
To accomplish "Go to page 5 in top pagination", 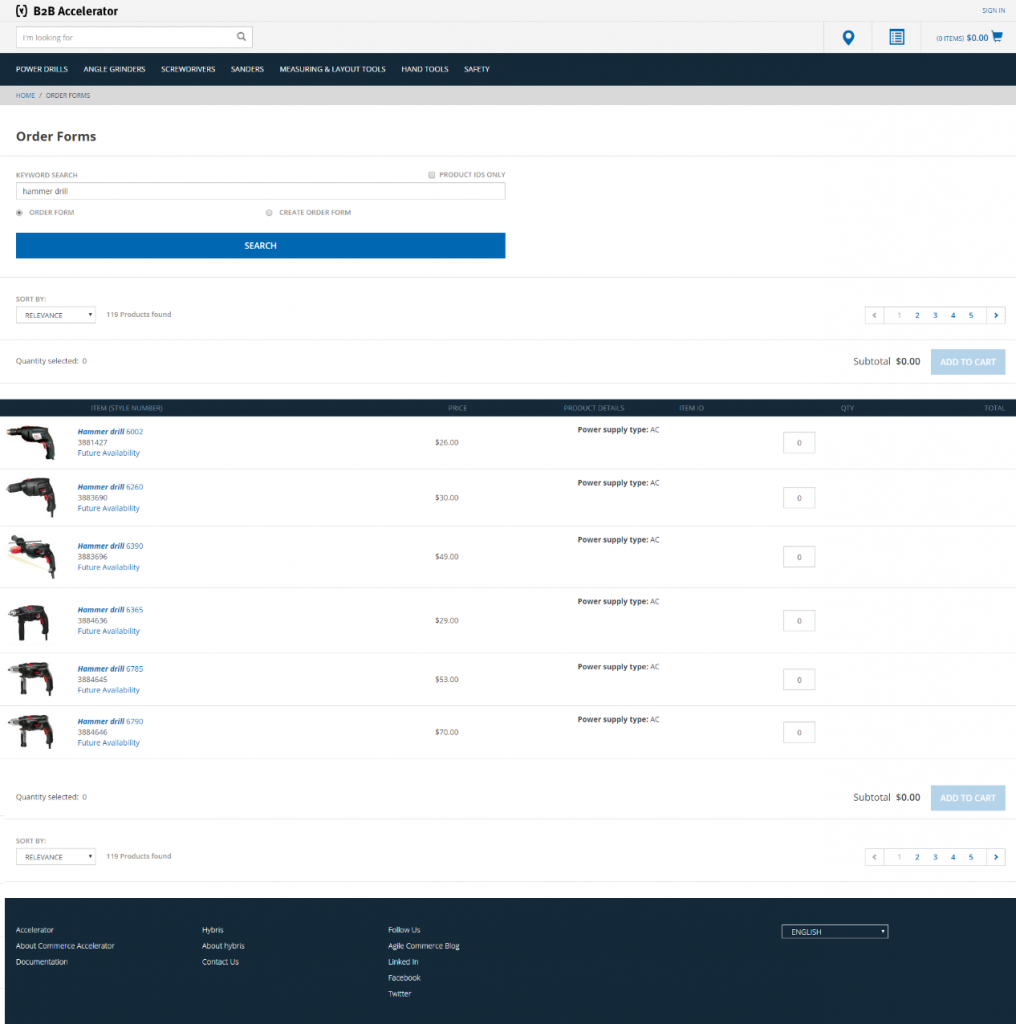I will click(x=971, y=315).
